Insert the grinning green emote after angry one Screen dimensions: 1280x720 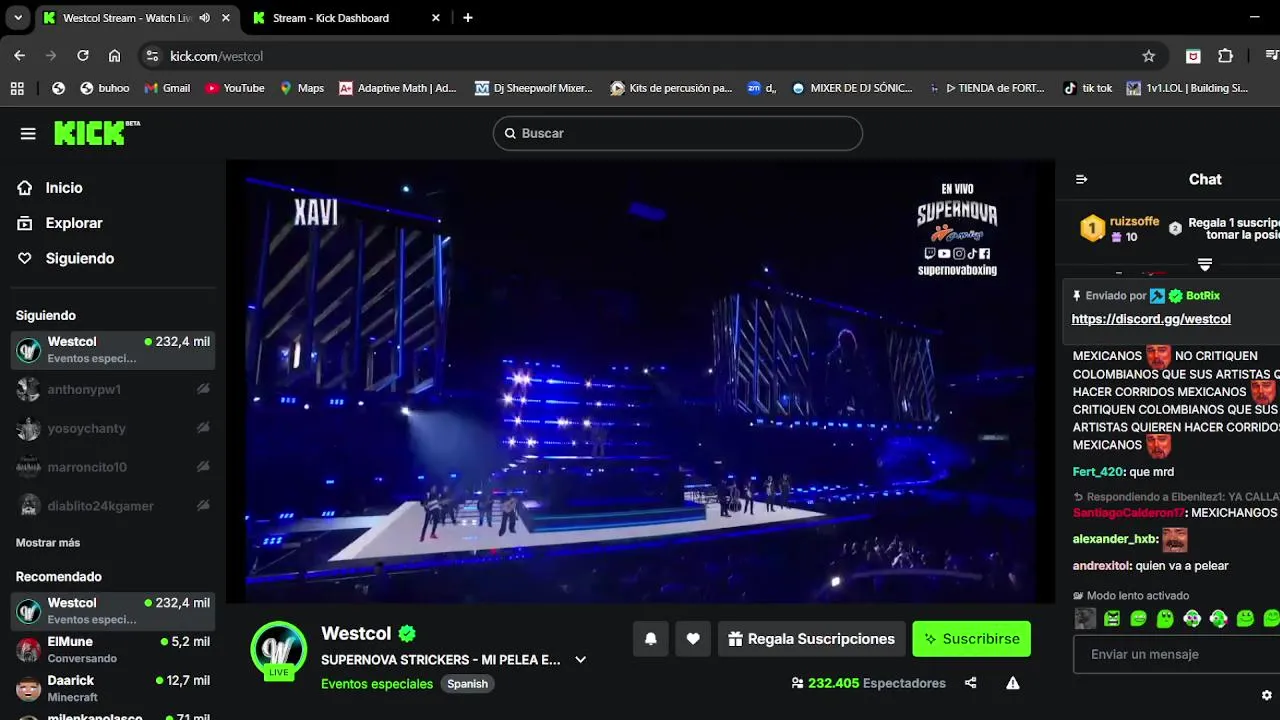[1138, 619]
